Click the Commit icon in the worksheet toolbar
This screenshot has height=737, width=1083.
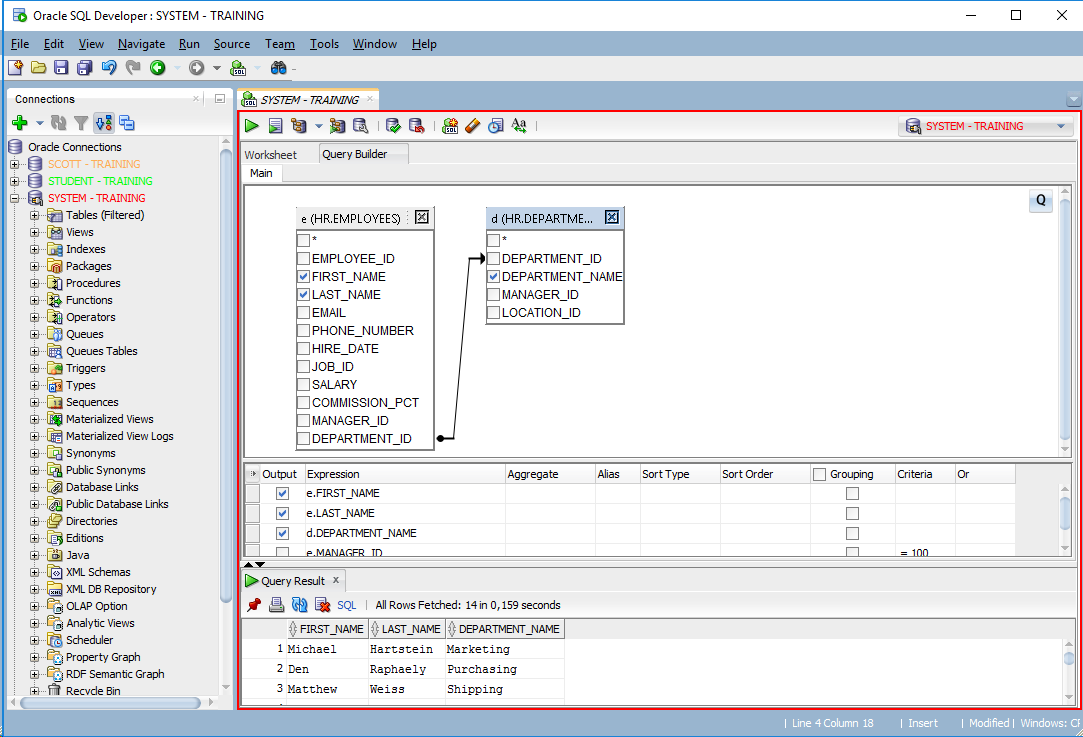pyautogui.click(x=394, y=126)
